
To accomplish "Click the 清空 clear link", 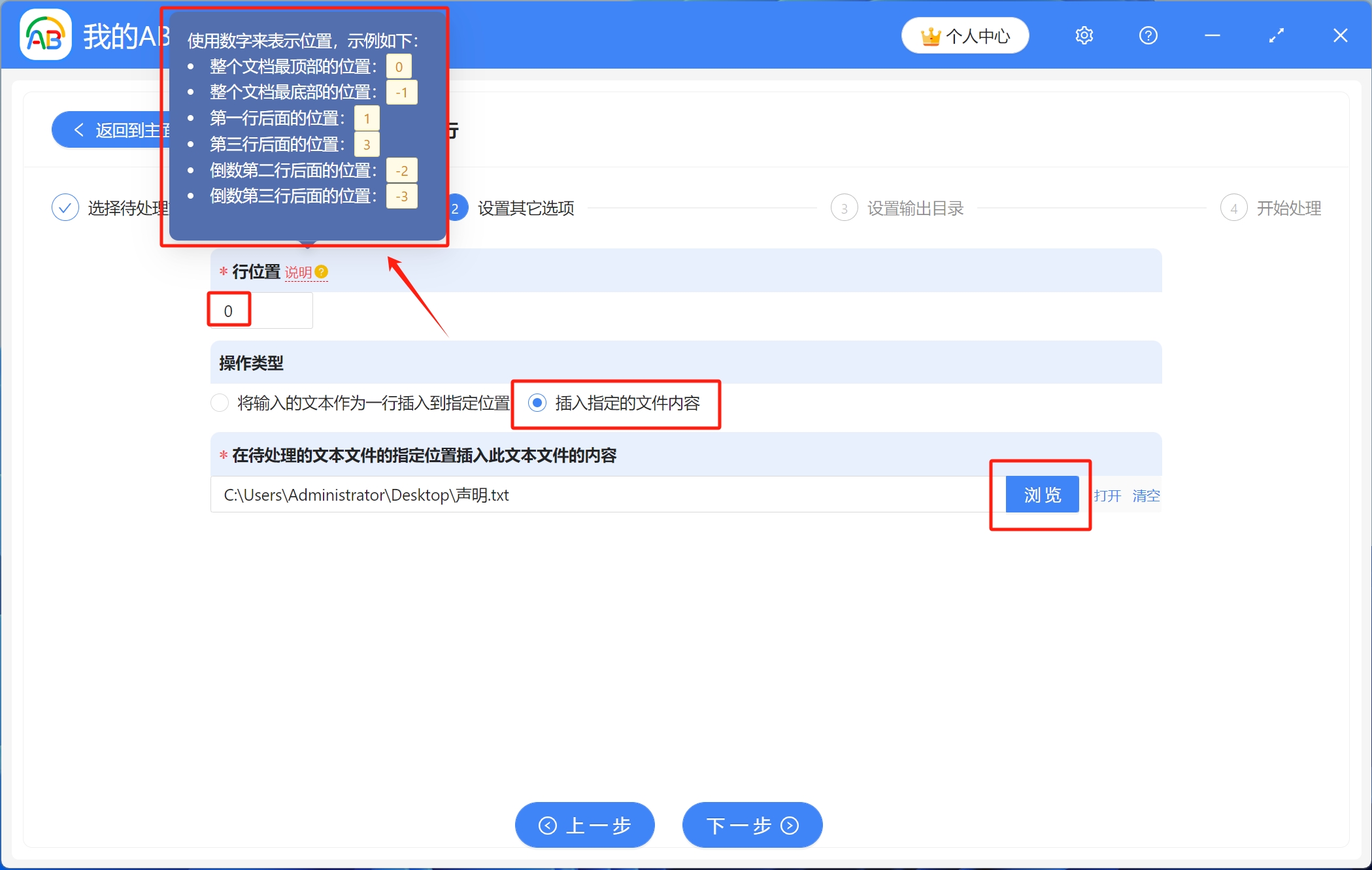I will pos(1146,495).
